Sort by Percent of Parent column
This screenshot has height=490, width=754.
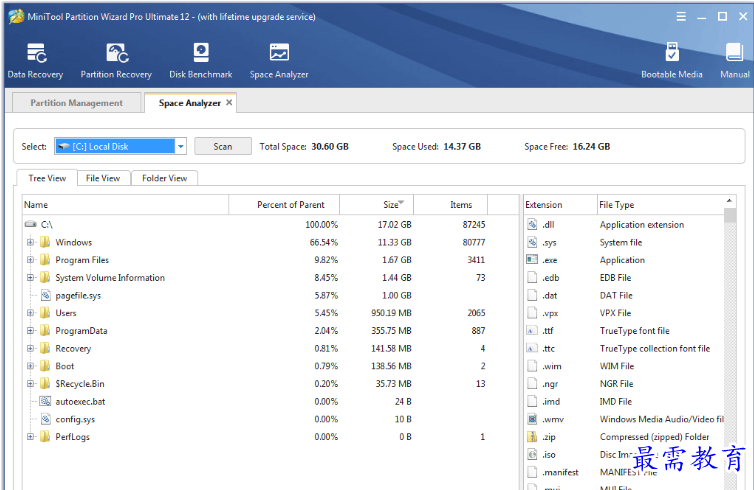[284, 204]
